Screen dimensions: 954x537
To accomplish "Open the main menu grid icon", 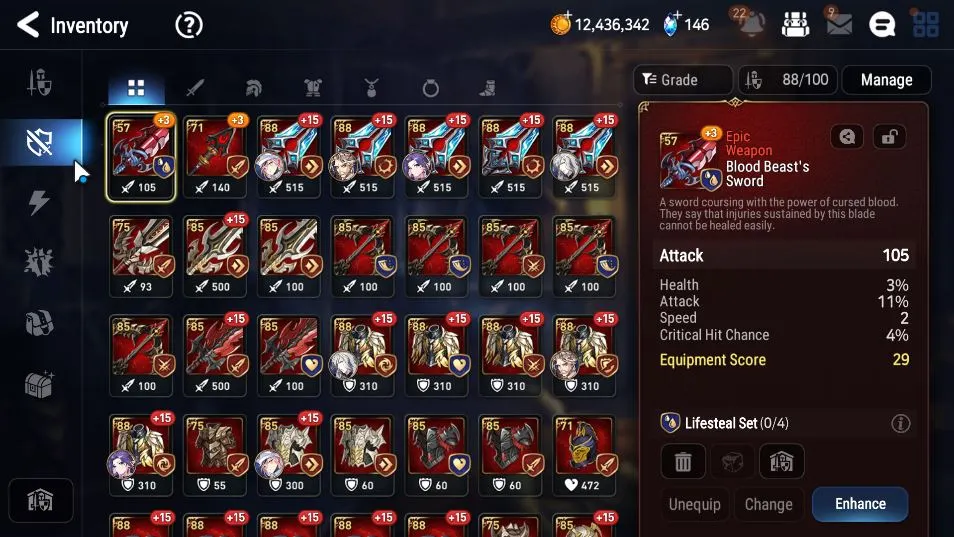I will click(x=925, y=25).
